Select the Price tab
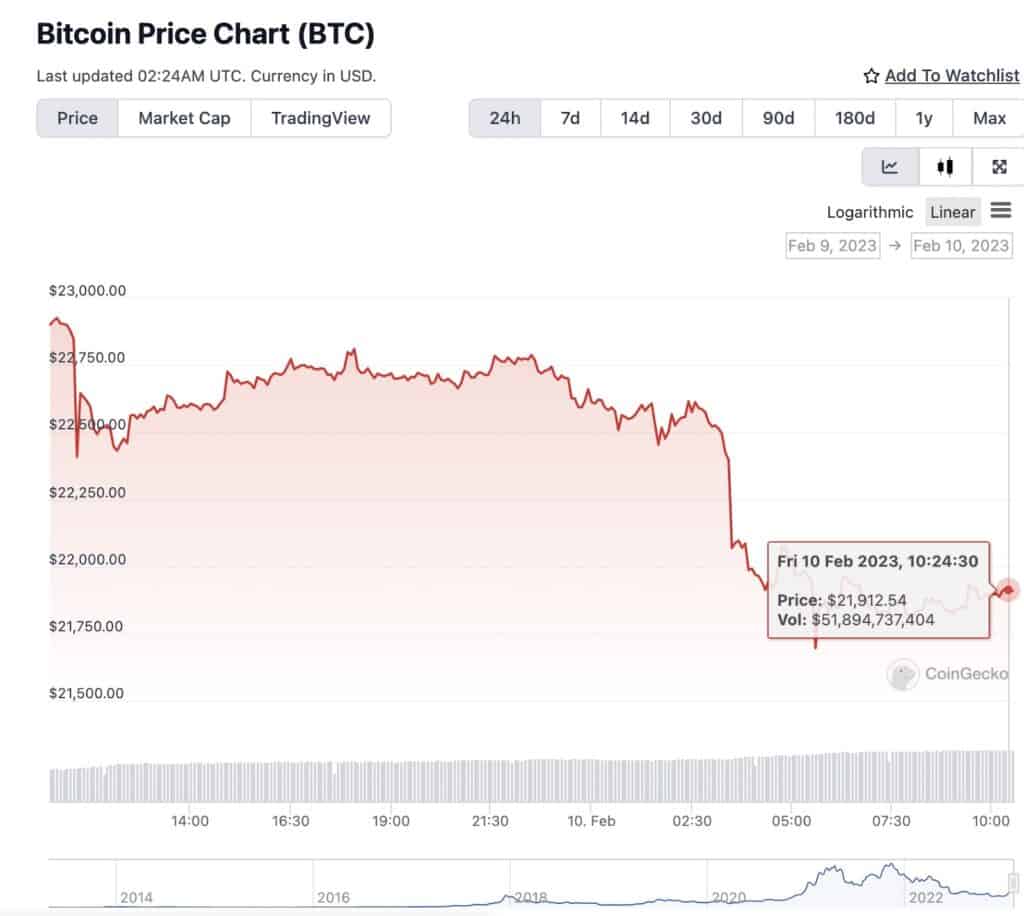The image size is (1024, 916). pos(77,118)
